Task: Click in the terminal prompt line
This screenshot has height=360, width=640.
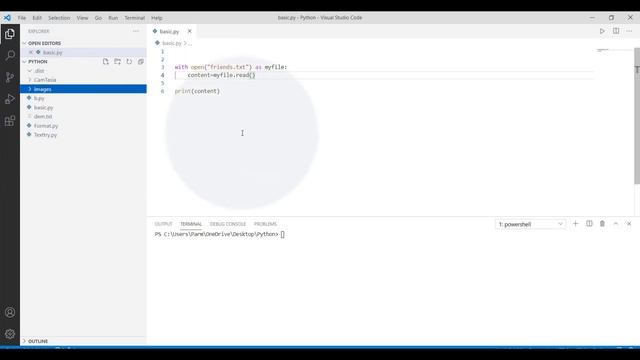Action: (220, 234)
